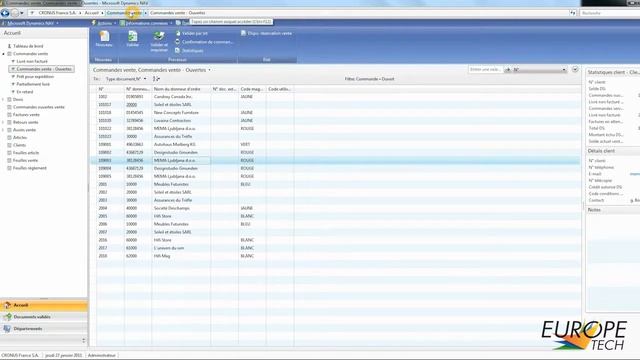The image size is (640, 360).
Task: Click the Nom du donneur d'ordre column header
Action: pos(181,89)
